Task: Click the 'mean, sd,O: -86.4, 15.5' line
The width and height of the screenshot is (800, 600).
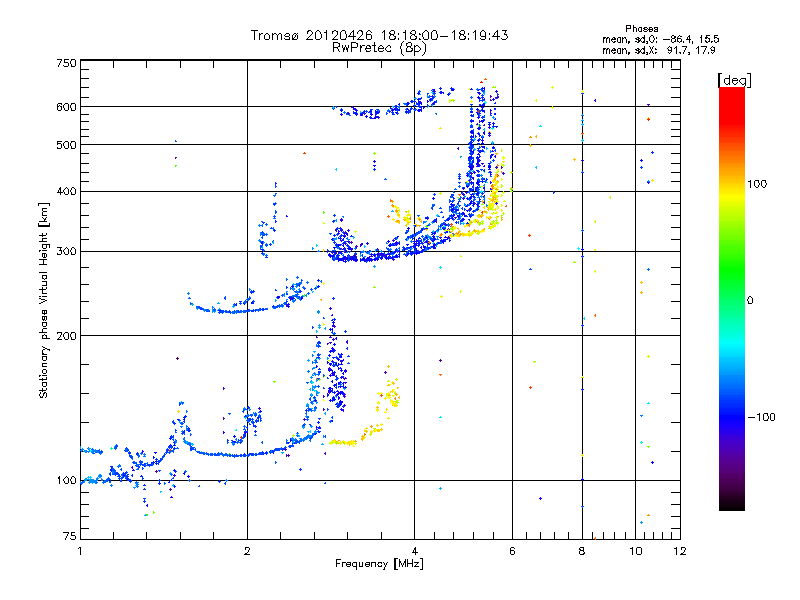Action: pos(661,39)
